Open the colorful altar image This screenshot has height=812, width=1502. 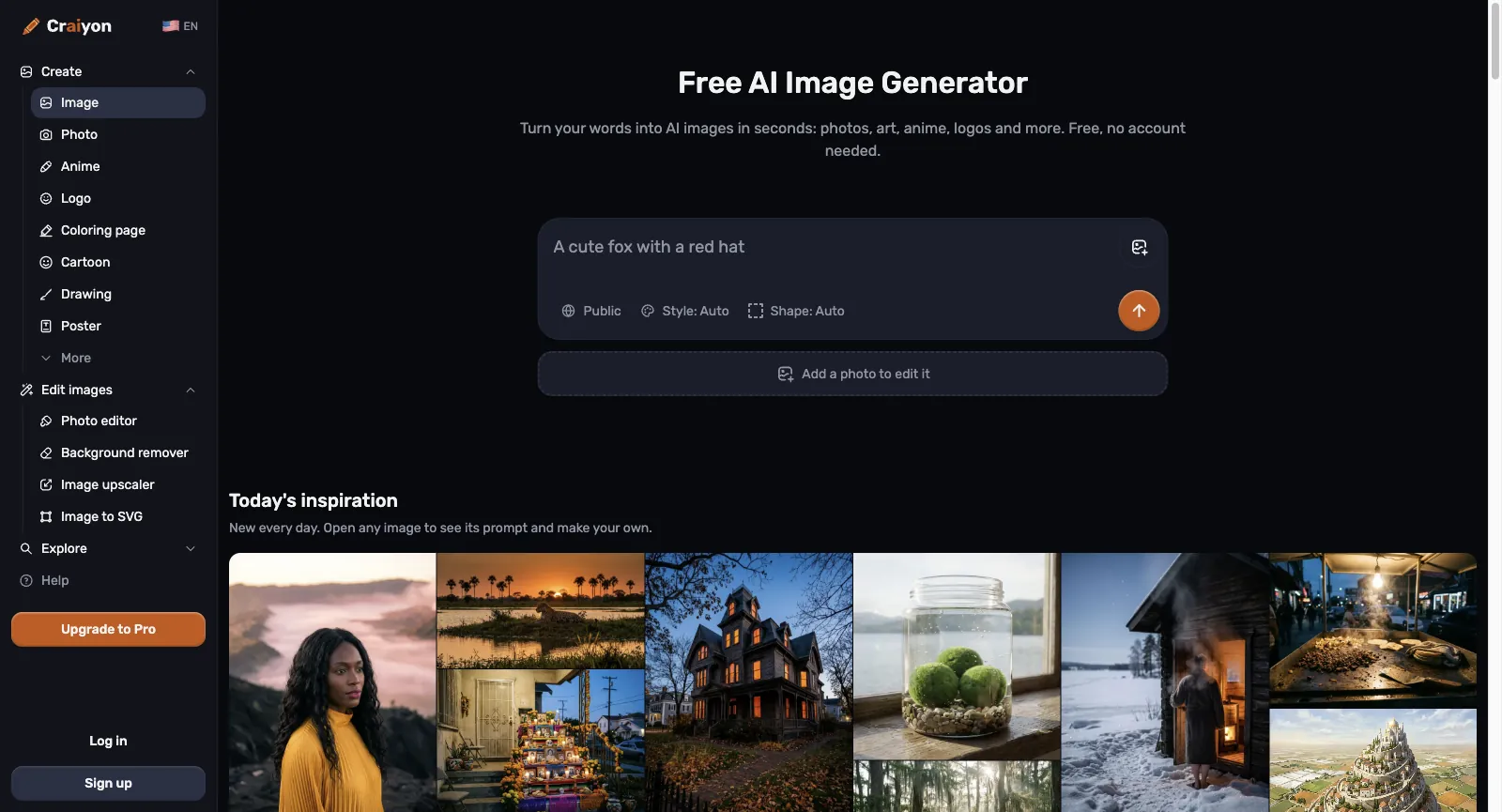(x=541, y=741)
